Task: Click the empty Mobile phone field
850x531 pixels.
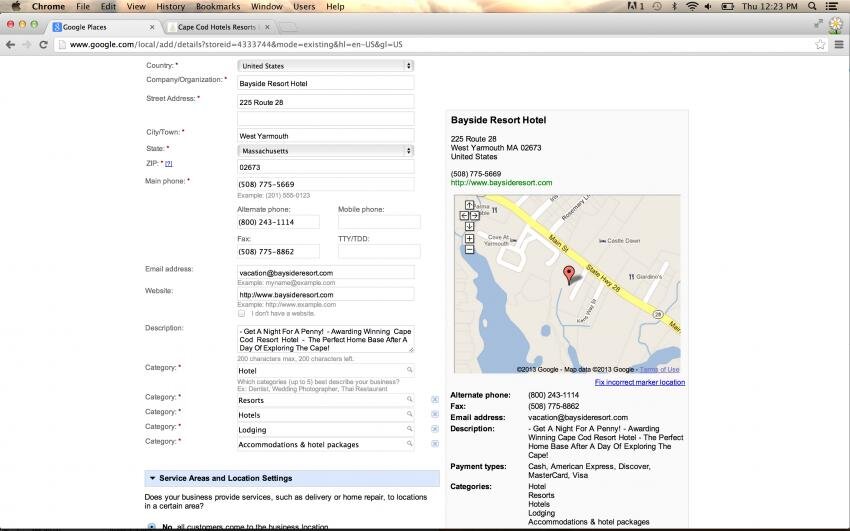Action: [x=379, y=222]
